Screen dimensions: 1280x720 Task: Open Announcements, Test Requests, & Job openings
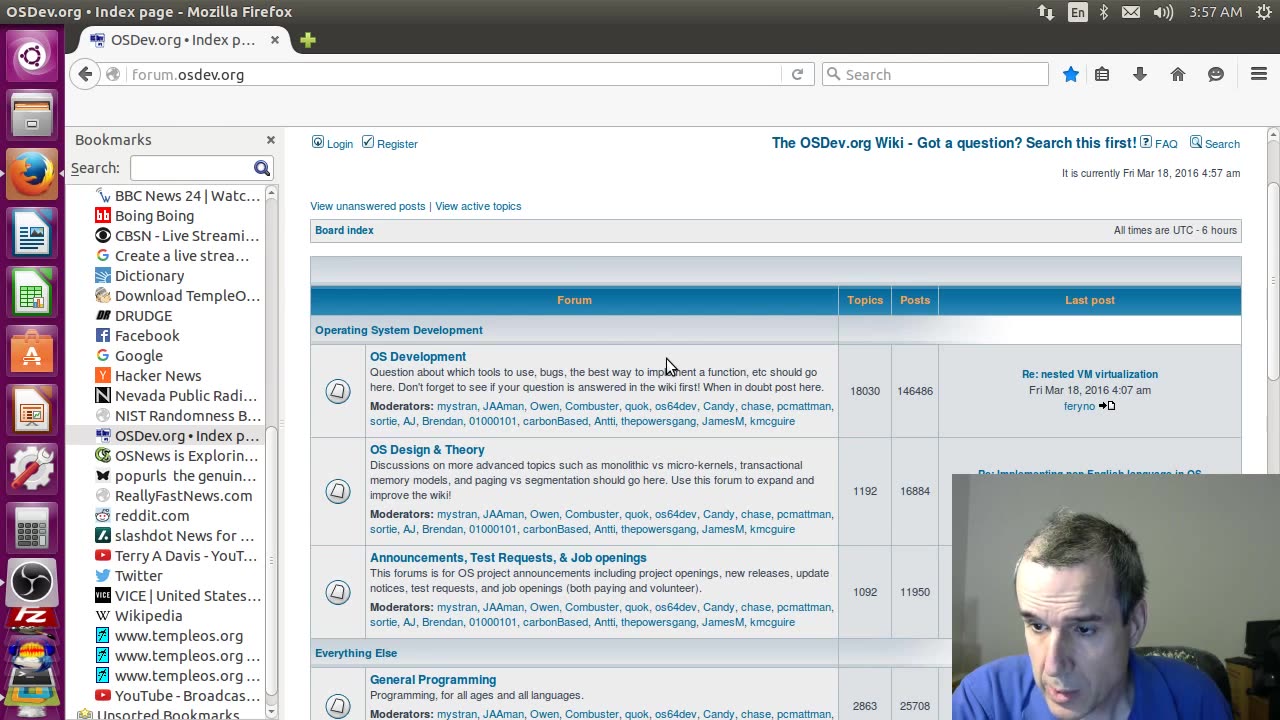point(508,558)
